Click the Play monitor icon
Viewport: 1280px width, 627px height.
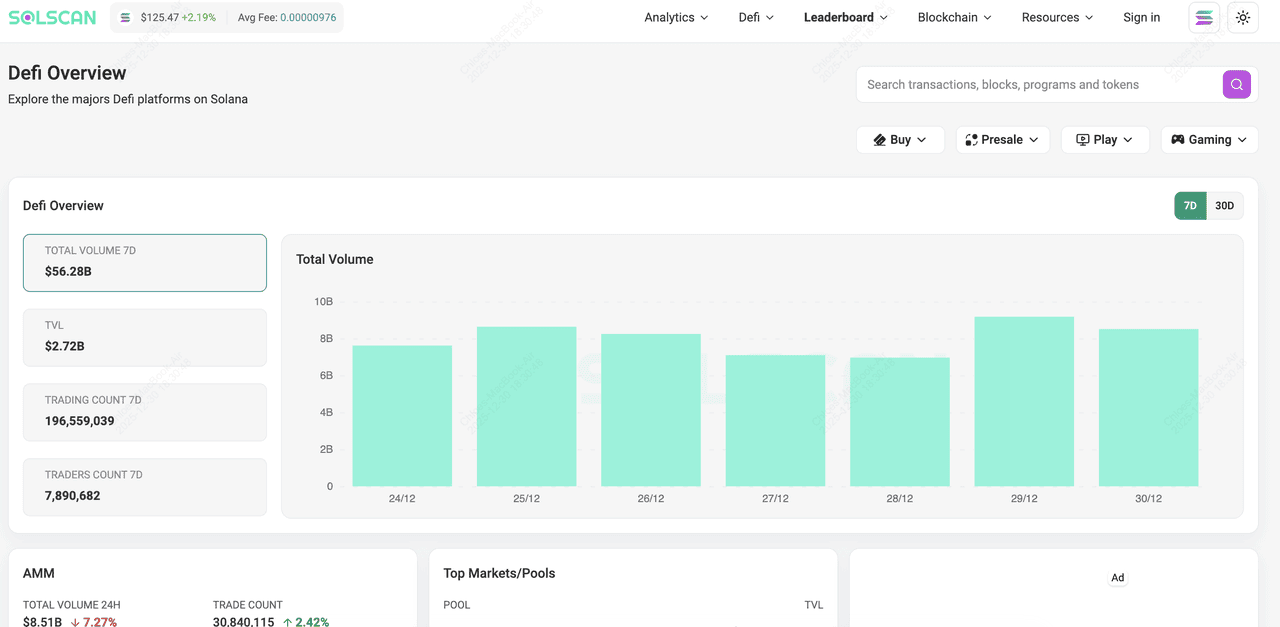coord(1082,140)
